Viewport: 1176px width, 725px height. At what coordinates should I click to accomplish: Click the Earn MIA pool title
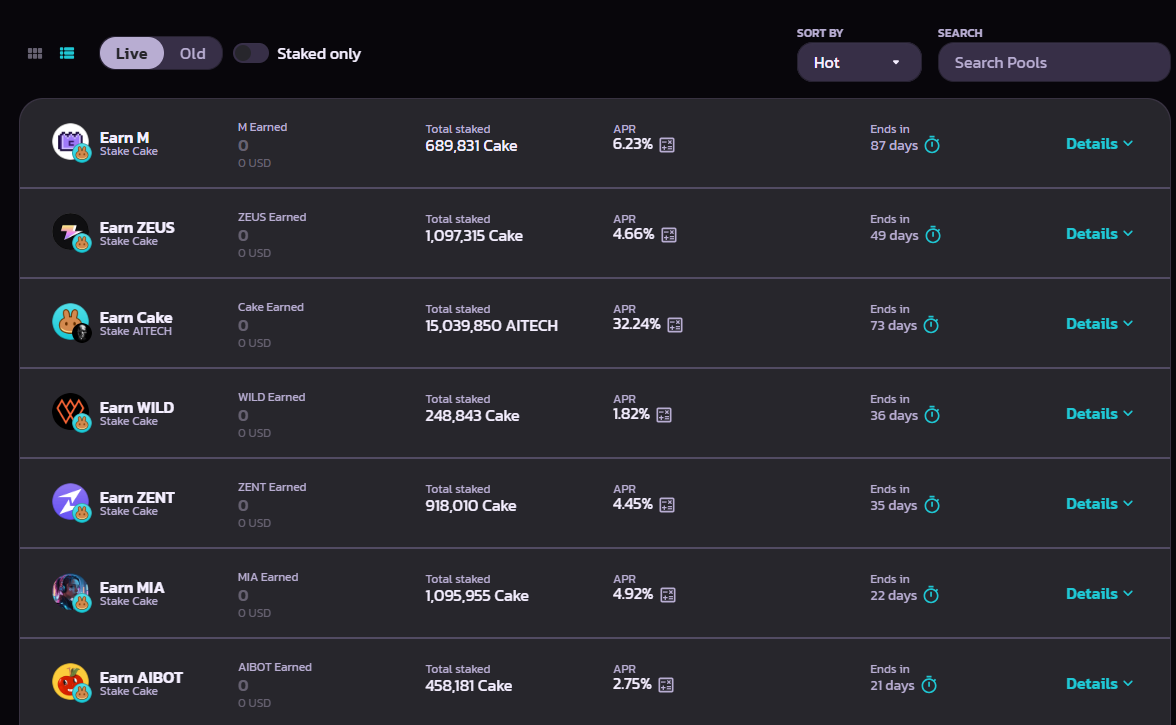(132, 587)
